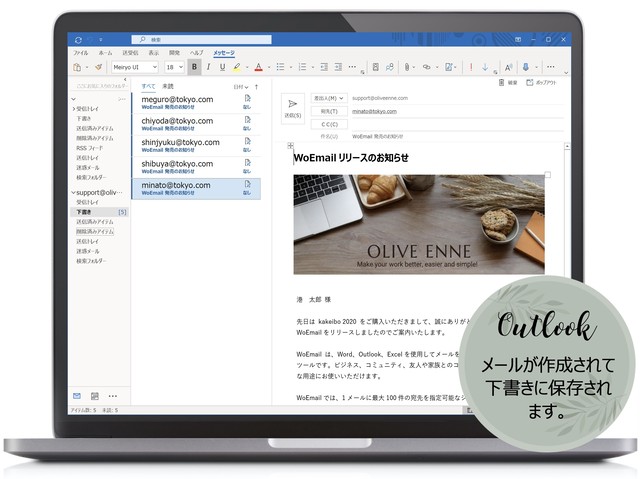640x479 pixels.
Task: Click the Insert Link chain icon
Action: tap(427, 67)
